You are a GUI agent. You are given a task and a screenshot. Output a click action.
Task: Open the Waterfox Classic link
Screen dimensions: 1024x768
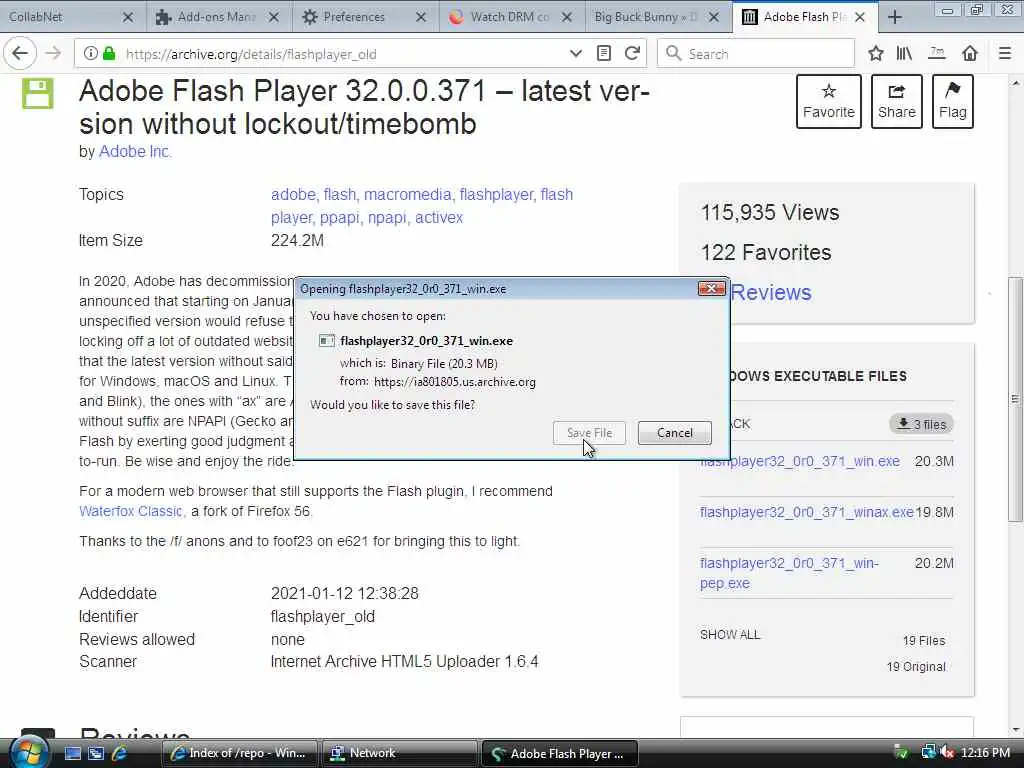click(131, 511)
